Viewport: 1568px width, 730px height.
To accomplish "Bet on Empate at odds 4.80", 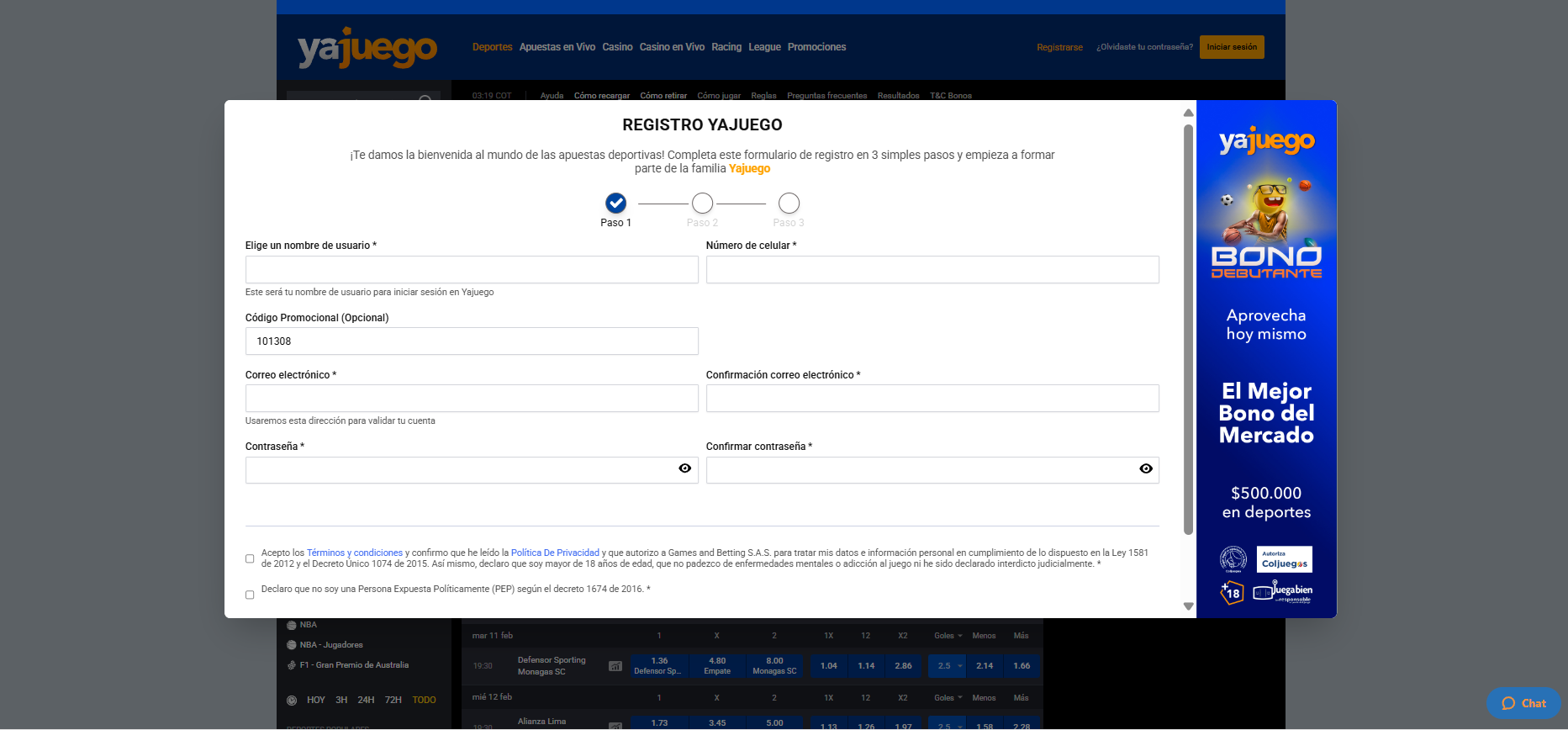I will (x=717, y=666).
